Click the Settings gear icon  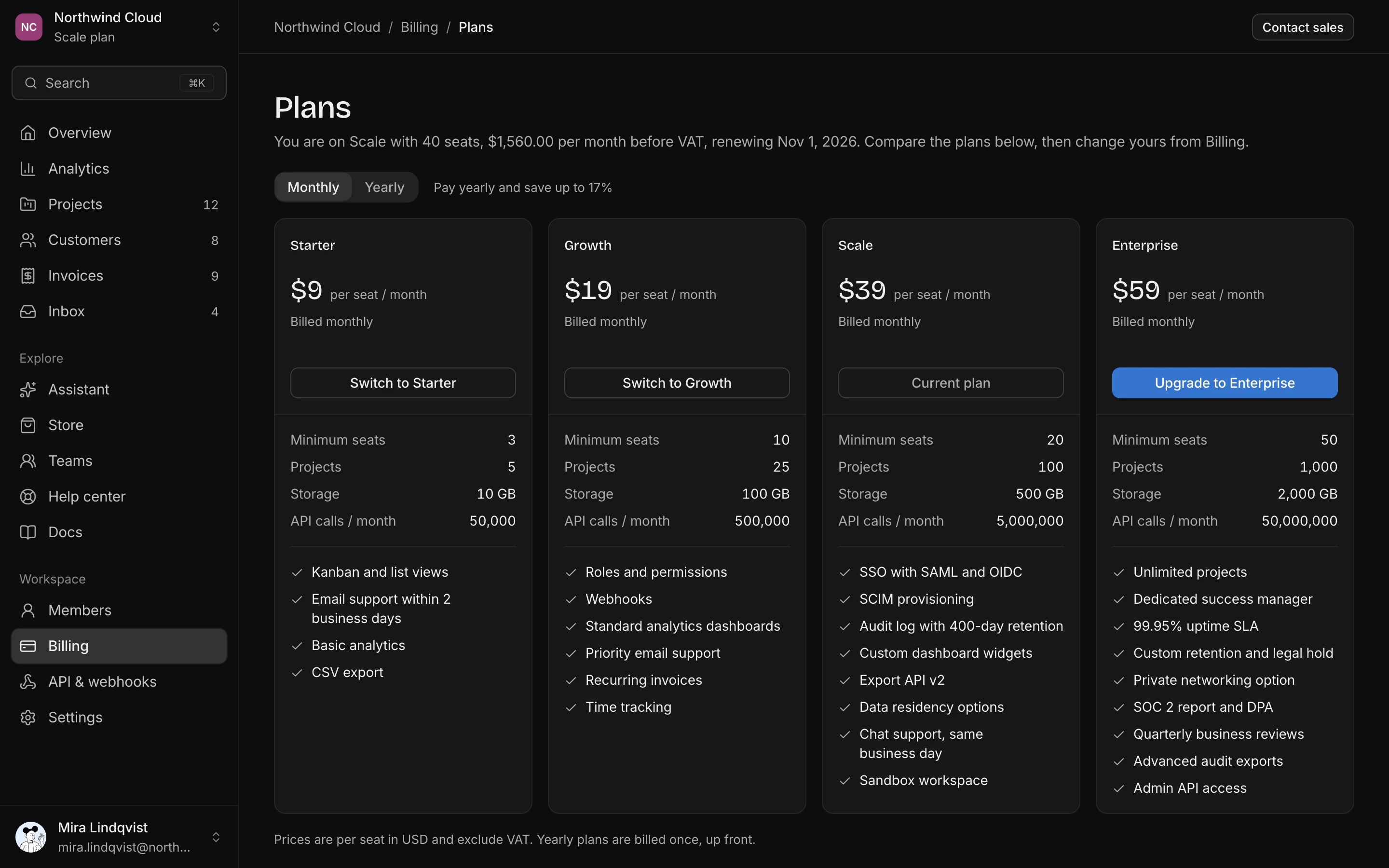tap(28, 717)
